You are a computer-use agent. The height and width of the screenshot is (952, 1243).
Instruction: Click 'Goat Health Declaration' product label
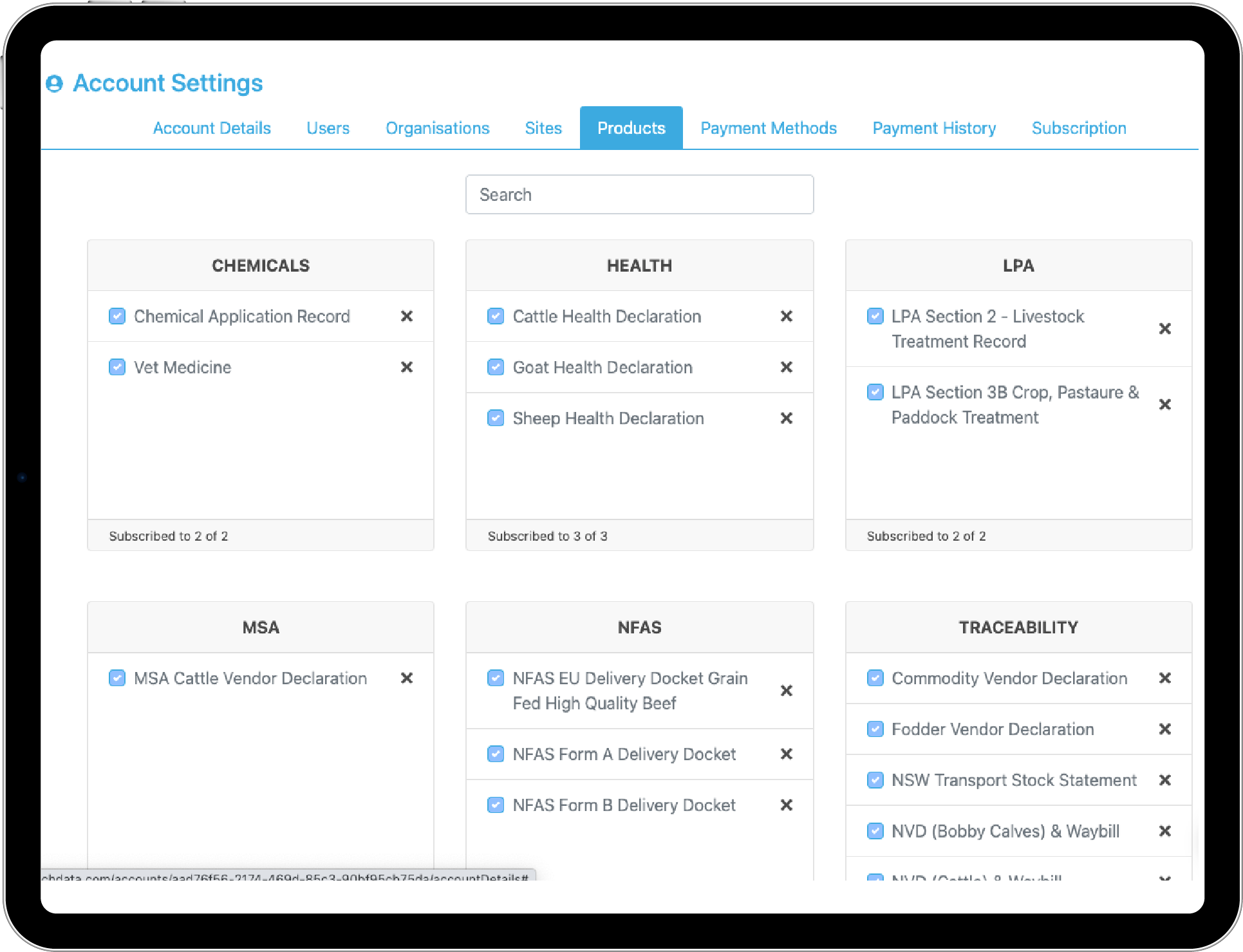point(603,368)
